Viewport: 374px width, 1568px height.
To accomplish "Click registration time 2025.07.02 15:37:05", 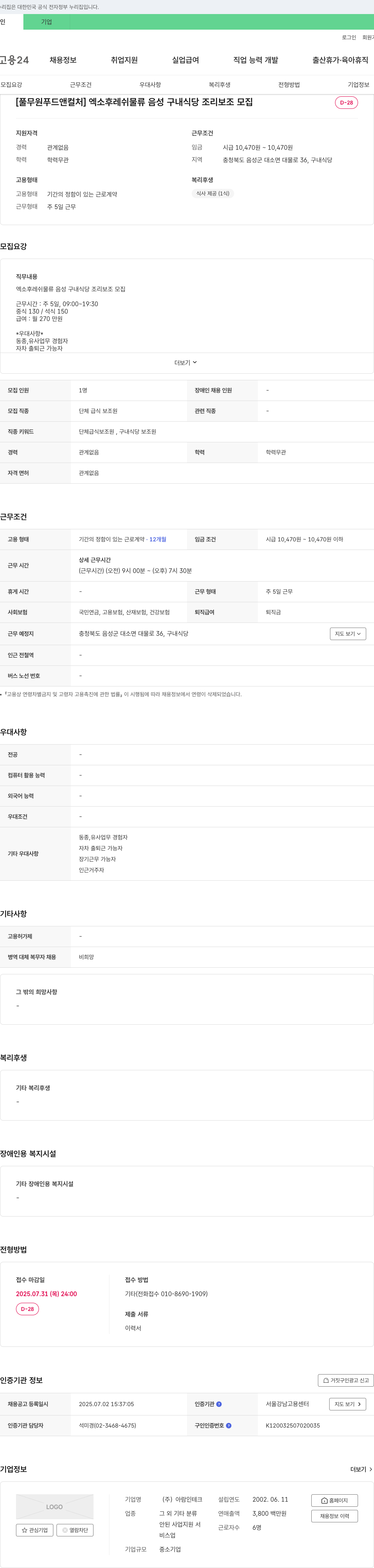I will 106,1404.
